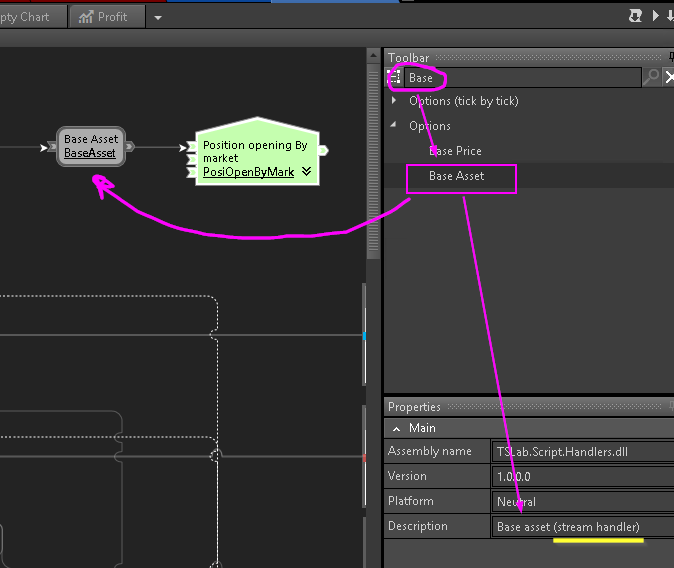Viewport: 674px width, 568px height.
Task: Clear the Toolbar search with the X icon
Action: click(669, 77)
